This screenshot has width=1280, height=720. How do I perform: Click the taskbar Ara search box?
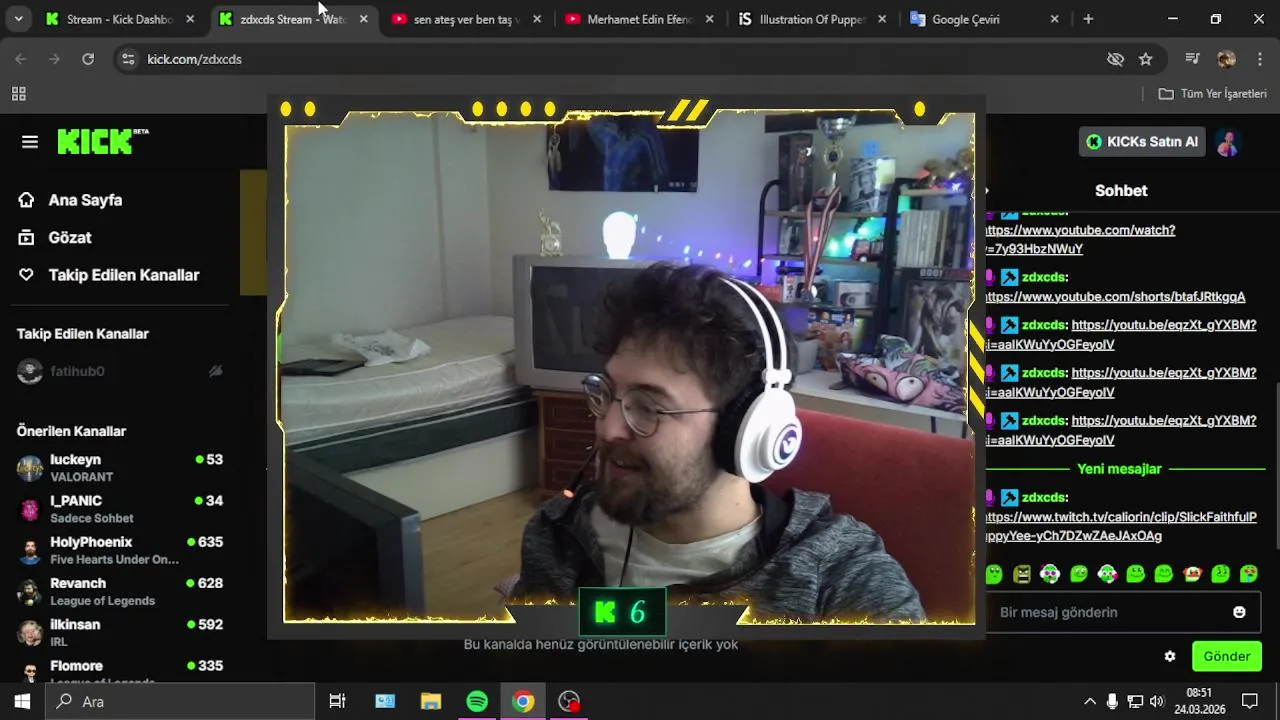coord(180,701)
